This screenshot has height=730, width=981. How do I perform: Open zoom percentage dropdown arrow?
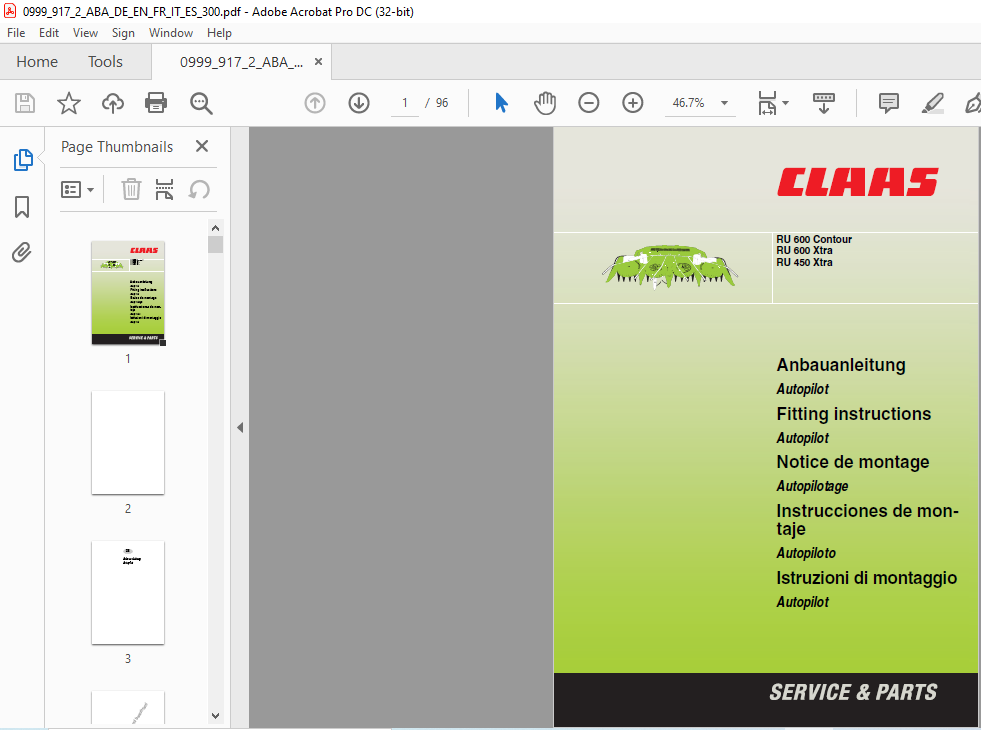724,103
